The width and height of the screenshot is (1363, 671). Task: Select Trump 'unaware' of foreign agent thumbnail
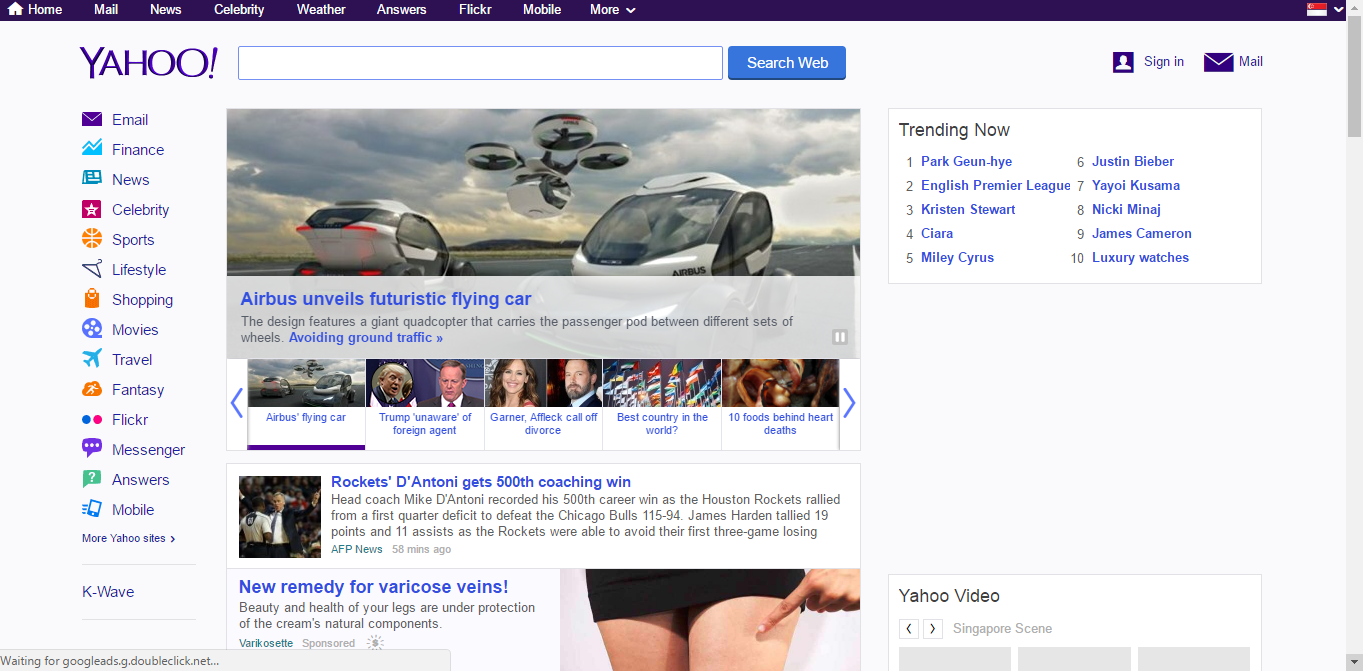coord(425,404)
